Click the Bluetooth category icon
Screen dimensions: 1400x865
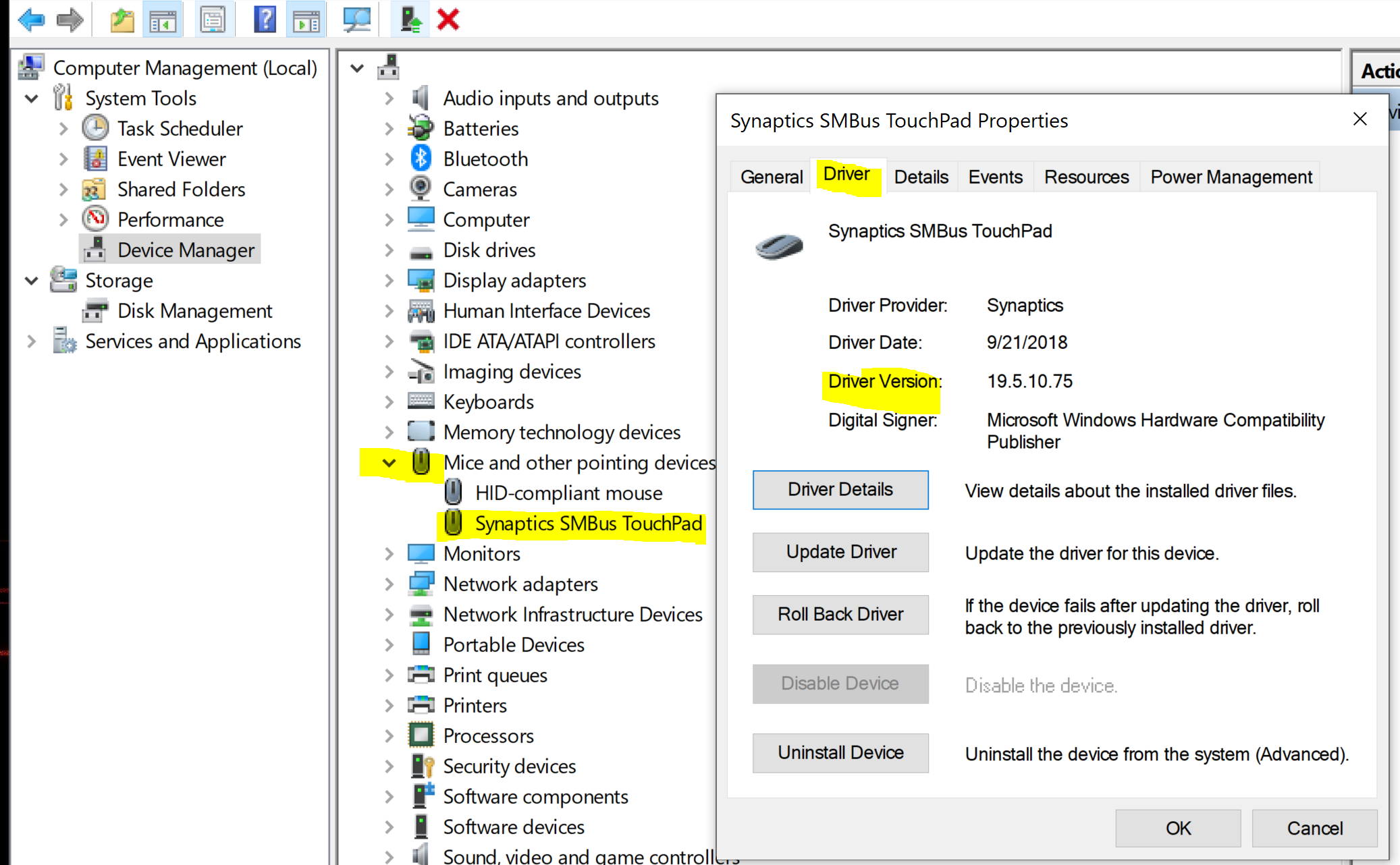tap(421, 159)
